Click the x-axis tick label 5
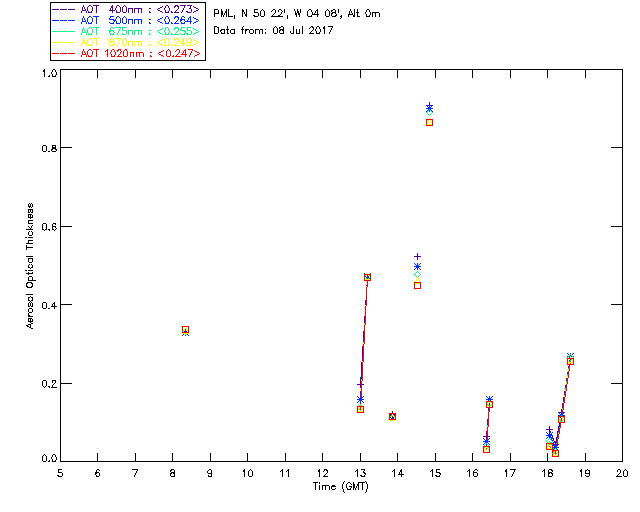The image size is (640, 512). pyautogui.click(x=60, y=473)
